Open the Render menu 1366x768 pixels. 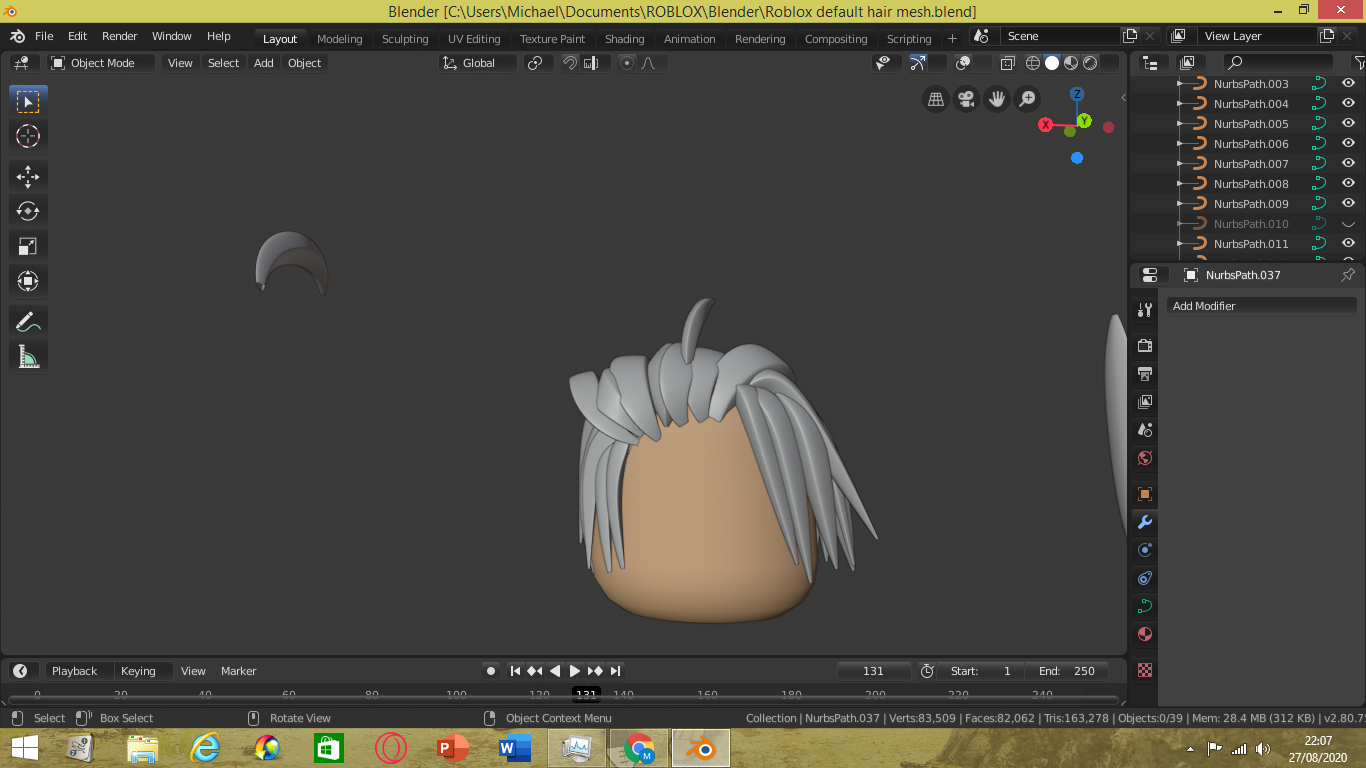119,36
